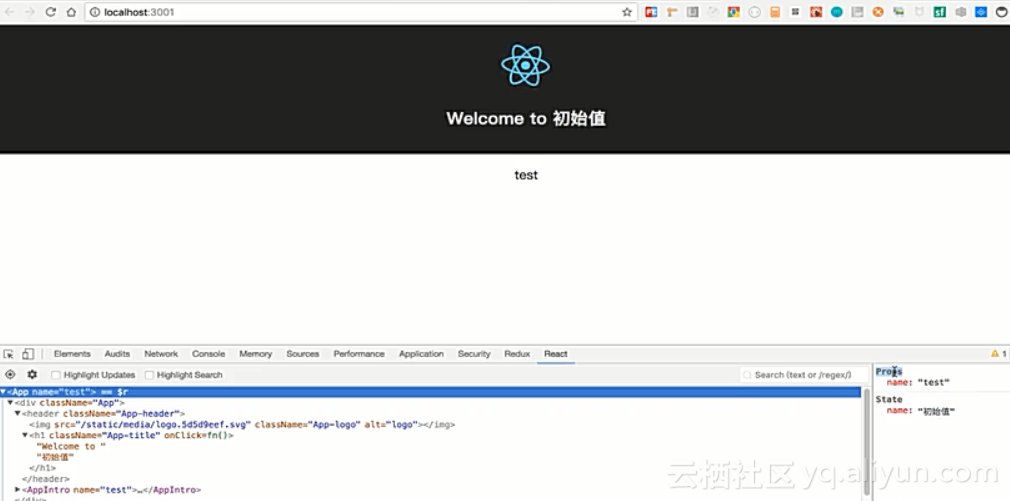Select React component target inspector icon
This screenshot has height=501, width=1010.
pyautogui.click(x=10, y=375)
